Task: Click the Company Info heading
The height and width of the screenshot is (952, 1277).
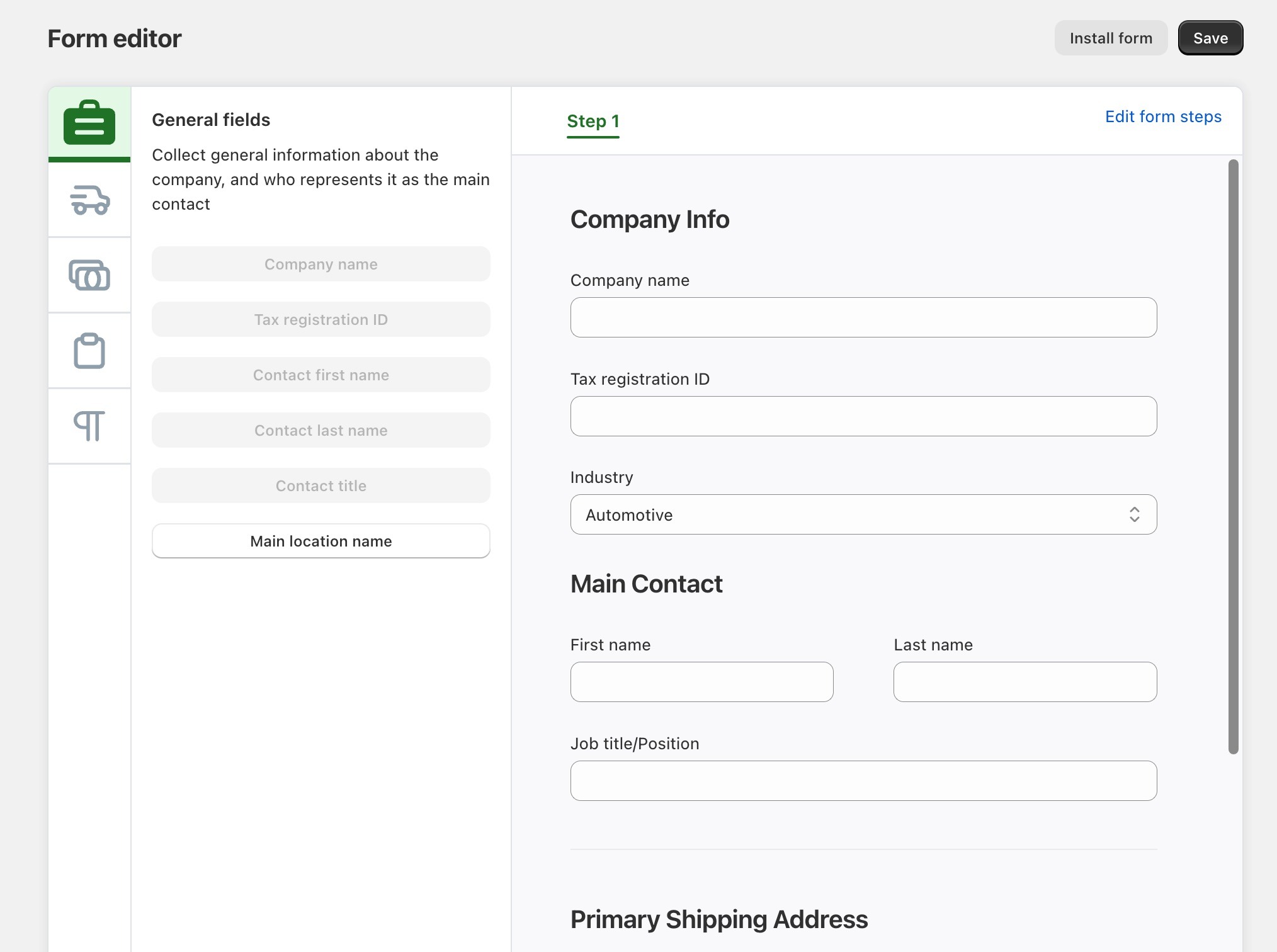Action: [x=650, y=219]
